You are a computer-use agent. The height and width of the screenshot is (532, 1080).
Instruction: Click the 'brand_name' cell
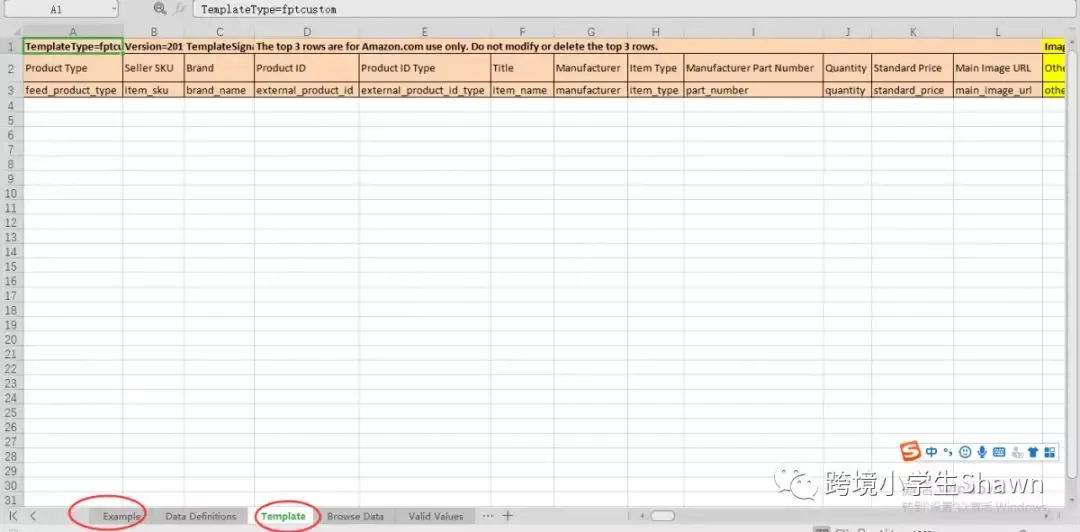coord(219,90)
